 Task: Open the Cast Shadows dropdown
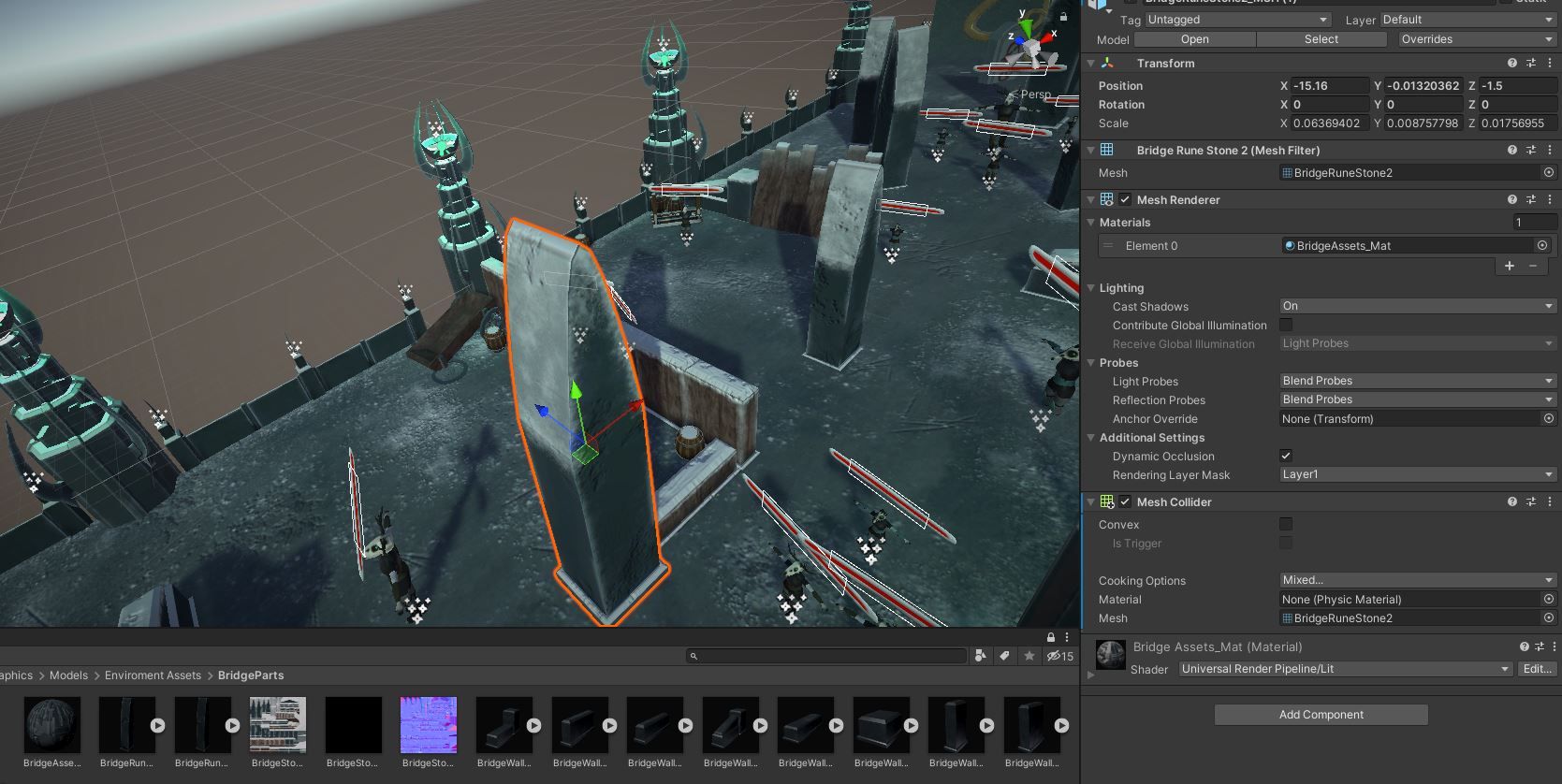coord(1417,306)
